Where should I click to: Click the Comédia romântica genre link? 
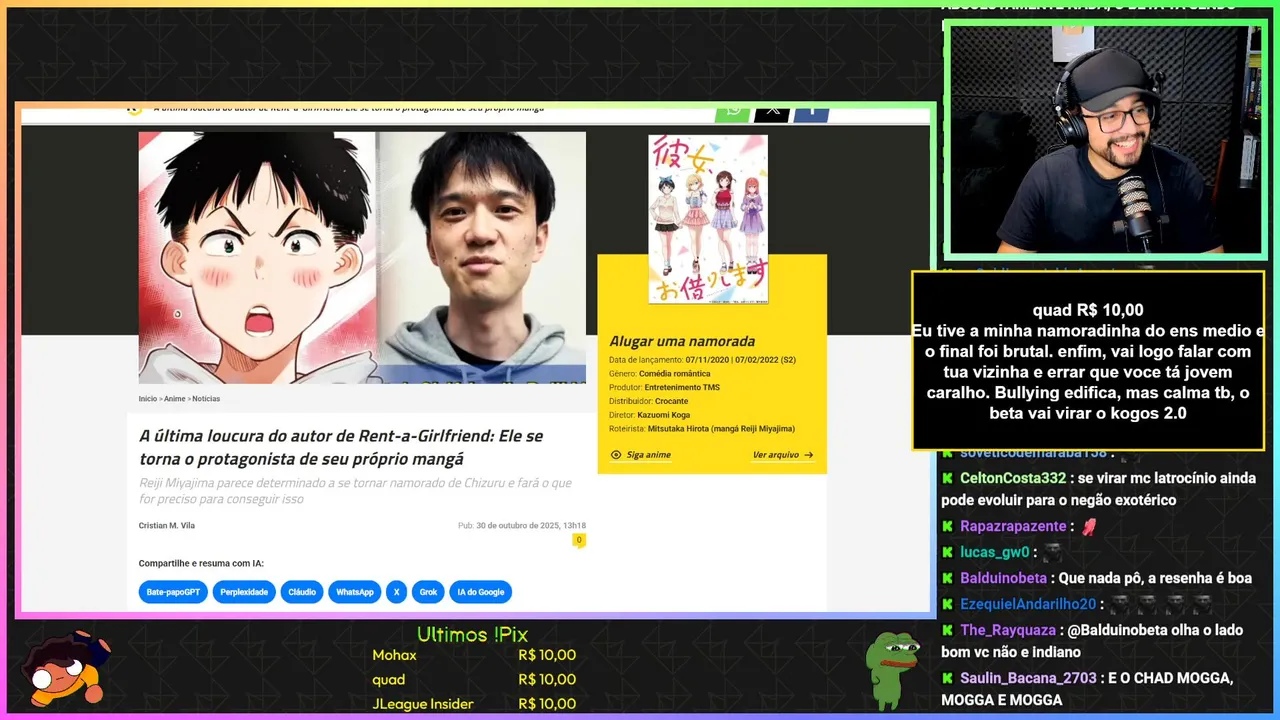675,373
